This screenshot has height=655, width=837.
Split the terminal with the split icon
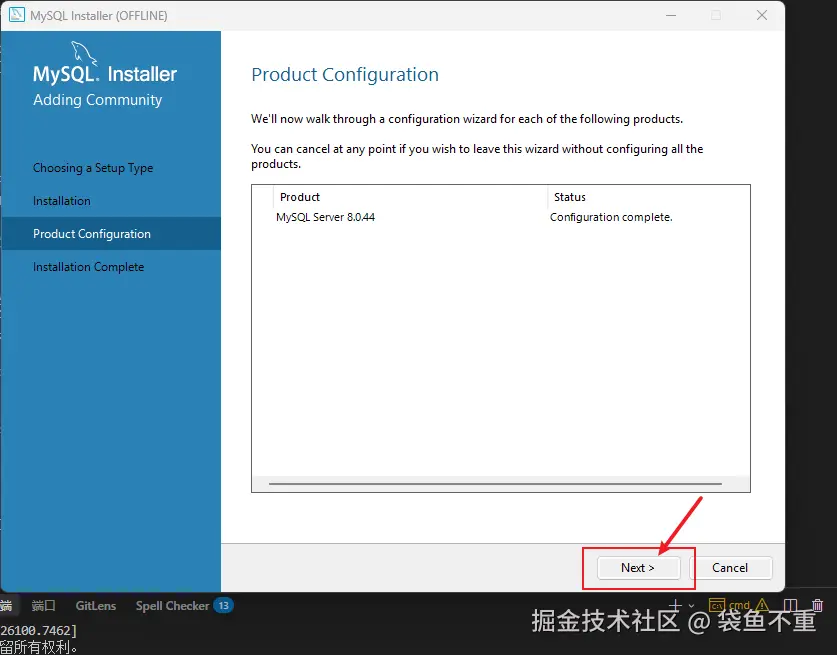(x=791, y=605)
